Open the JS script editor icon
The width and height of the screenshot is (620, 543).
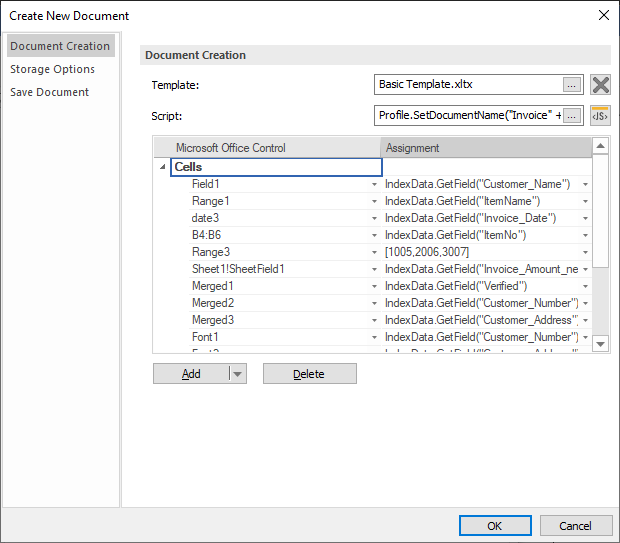click(x=600, y=115)
